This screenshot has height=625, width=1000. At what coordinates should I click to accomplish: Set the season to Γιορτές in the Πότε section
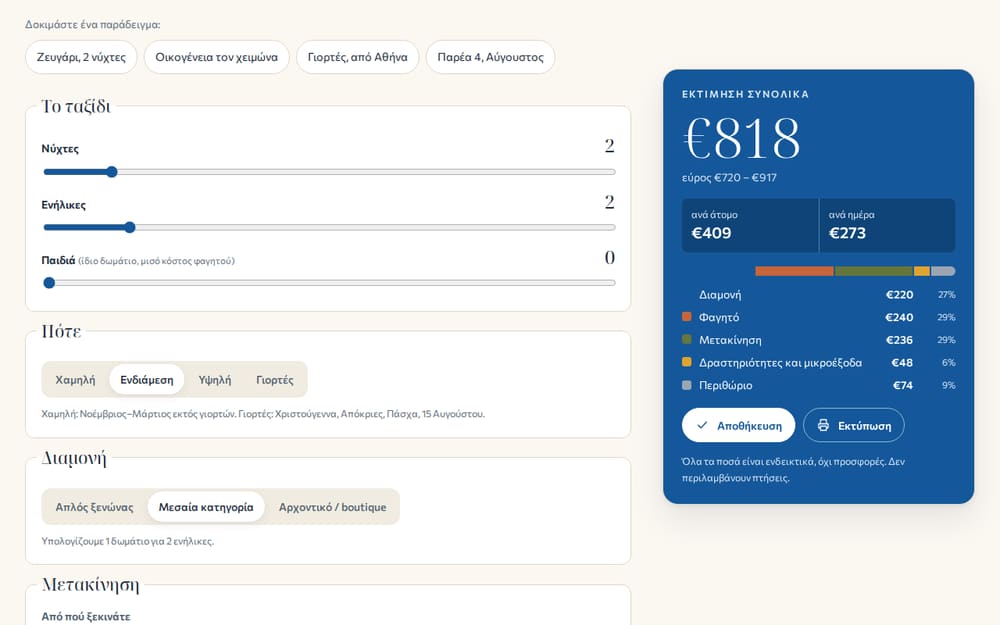[275, 379]
